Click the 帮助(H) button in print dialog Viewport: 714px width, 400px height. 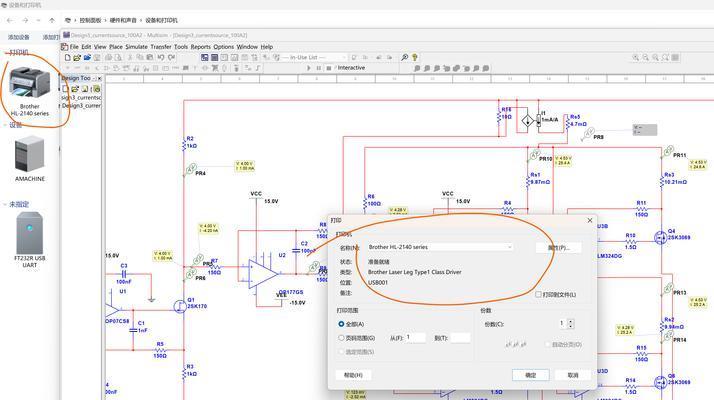click(x=353, y=375)
